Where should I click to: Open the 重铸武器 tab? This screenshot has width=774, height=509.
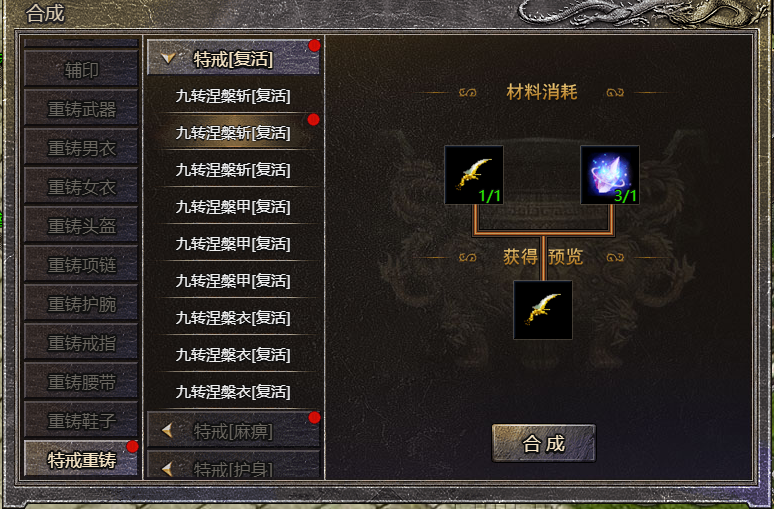(x=81, y=109)
